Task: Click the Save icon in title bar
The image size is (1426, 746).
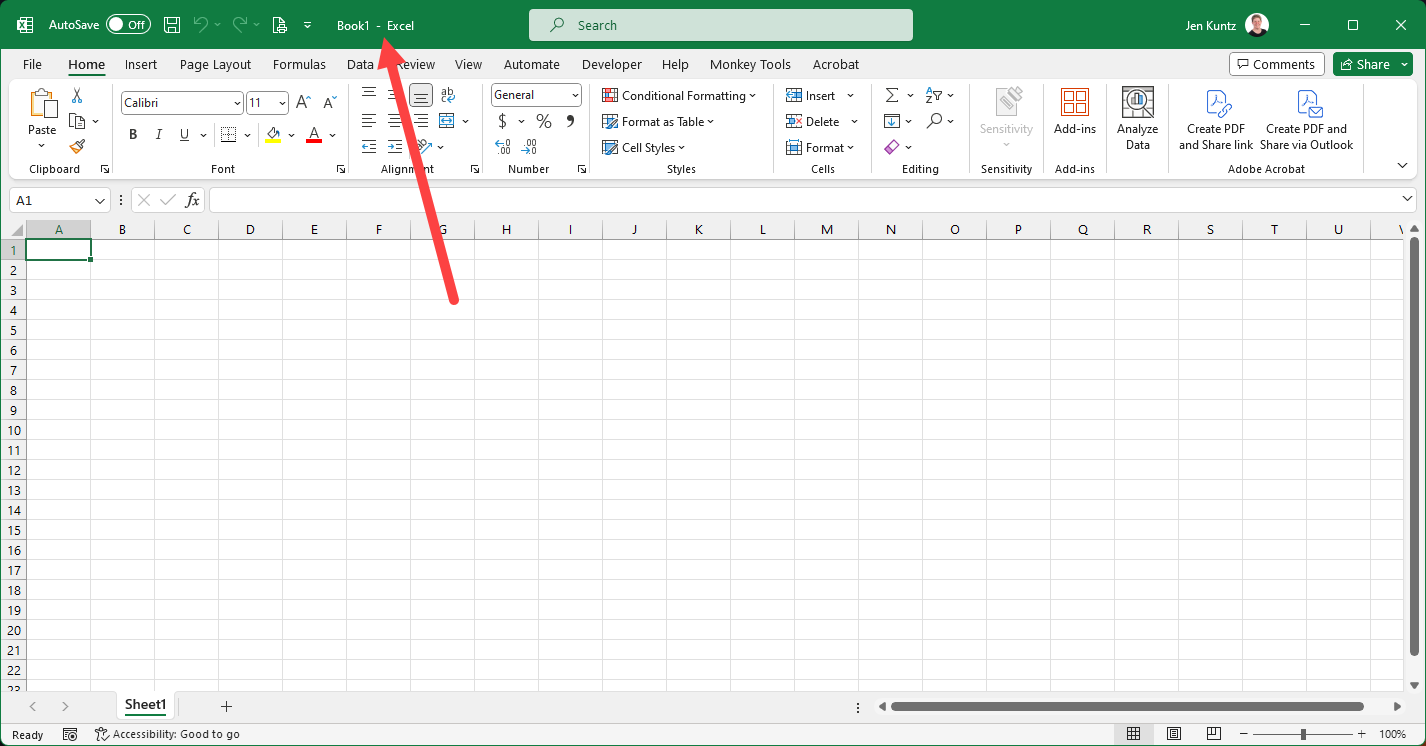Action: click(x=172, y=25)
